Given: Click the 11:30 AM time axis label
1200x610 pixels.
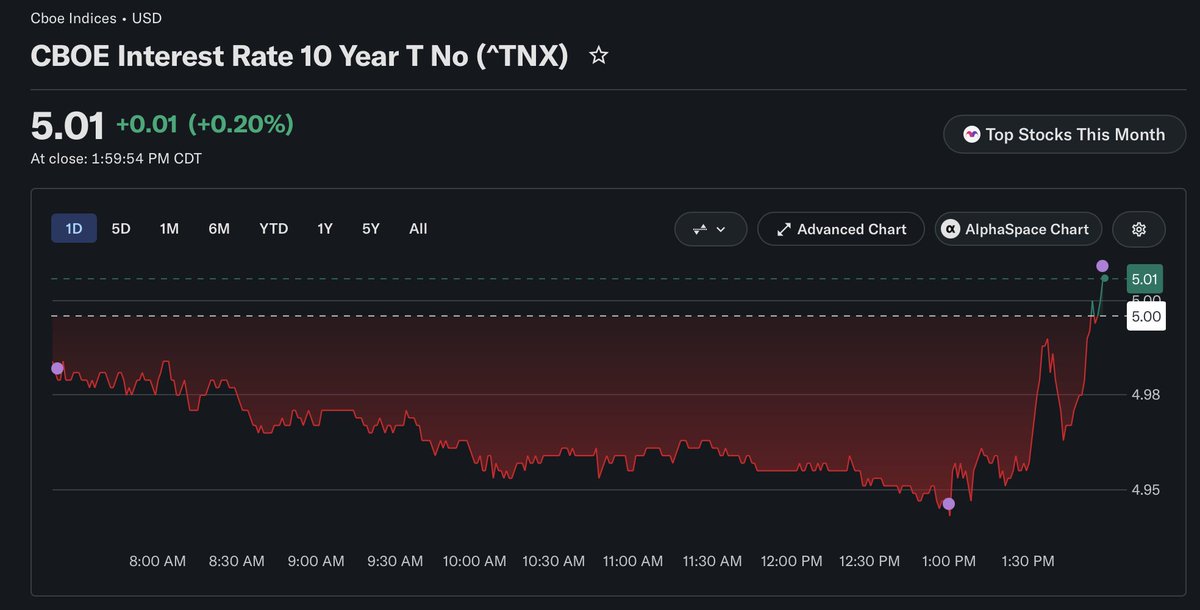Looking at the screenshot, I should click(x=712, y=562).
